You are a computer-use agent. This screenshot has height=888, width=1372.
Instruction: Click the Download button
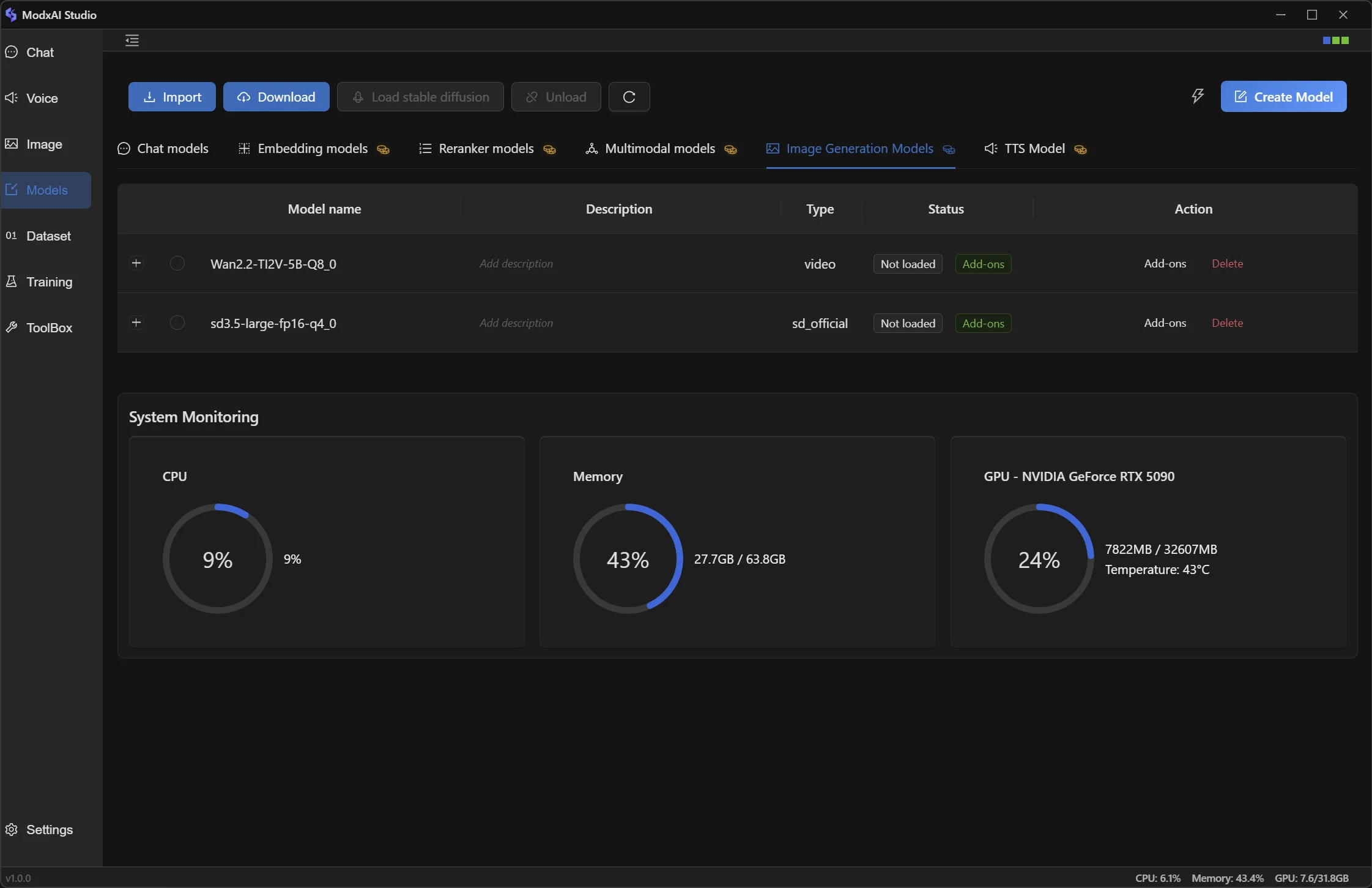point(276,97)
